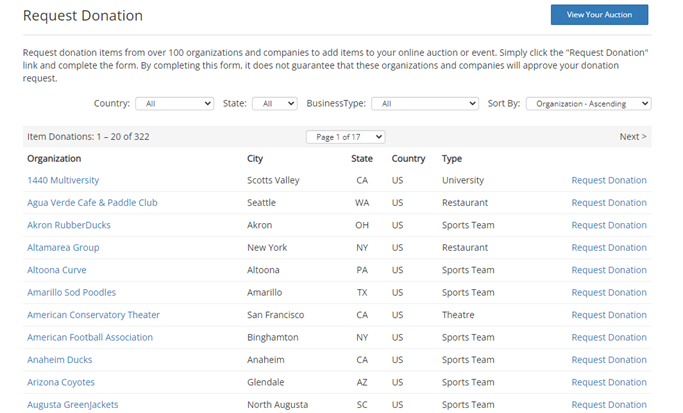Request Donation from Anaheim Ducks
This screenshot has width=683, height=413.
tap(609, 360)
